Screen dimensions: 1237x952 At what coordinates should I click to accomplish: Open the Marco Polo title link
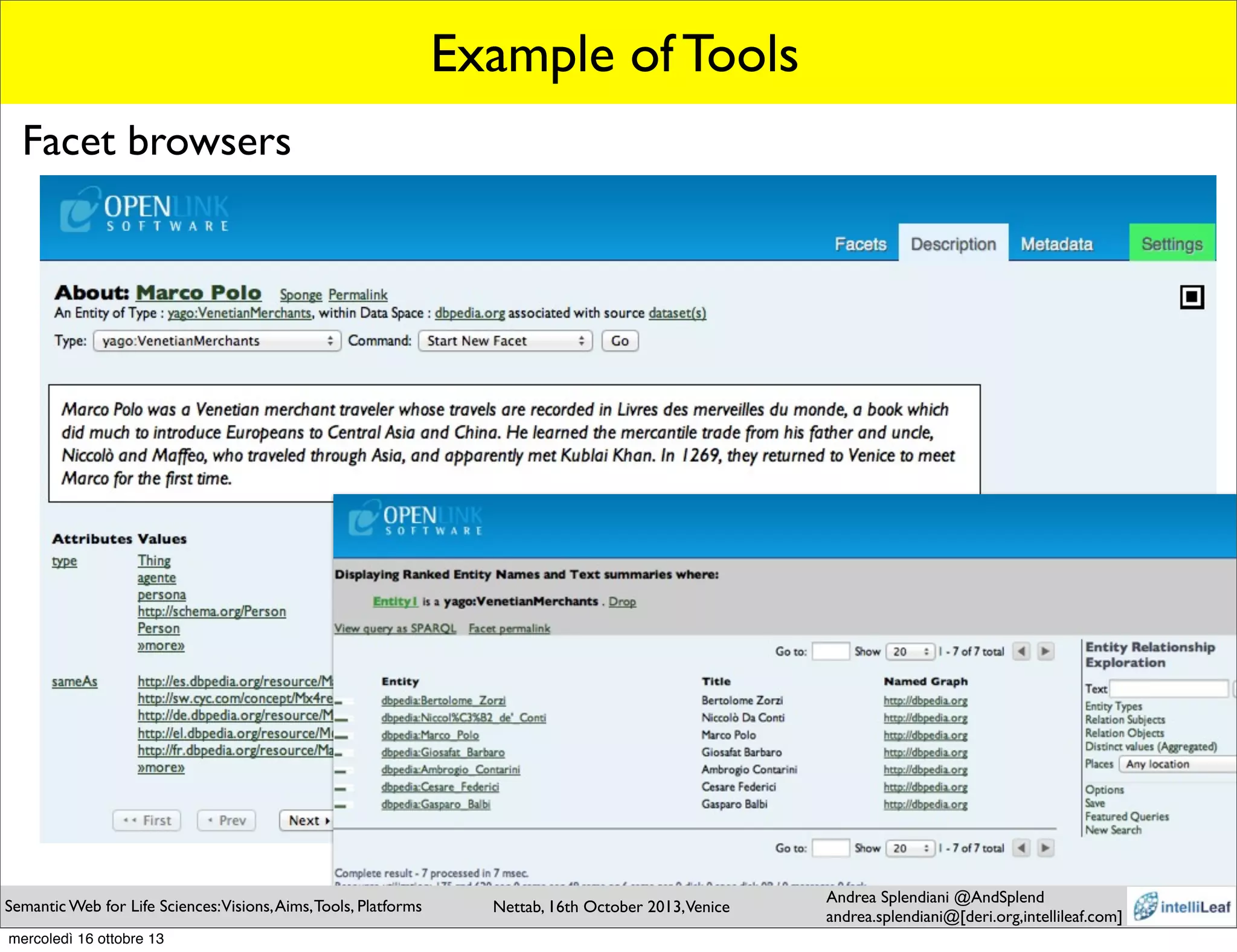click(x=199, y=292)
